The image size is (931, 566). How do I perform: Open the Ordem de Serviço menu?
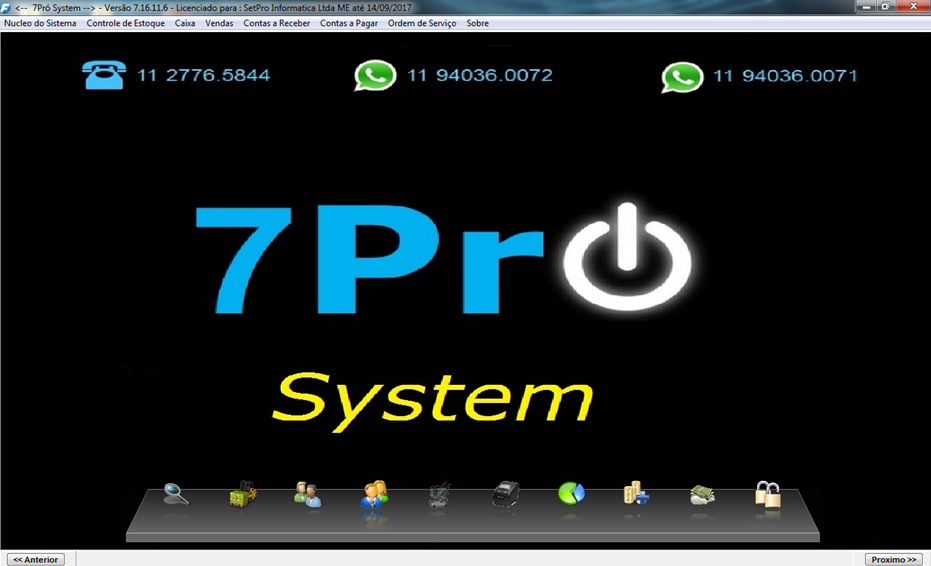(422, 23)
